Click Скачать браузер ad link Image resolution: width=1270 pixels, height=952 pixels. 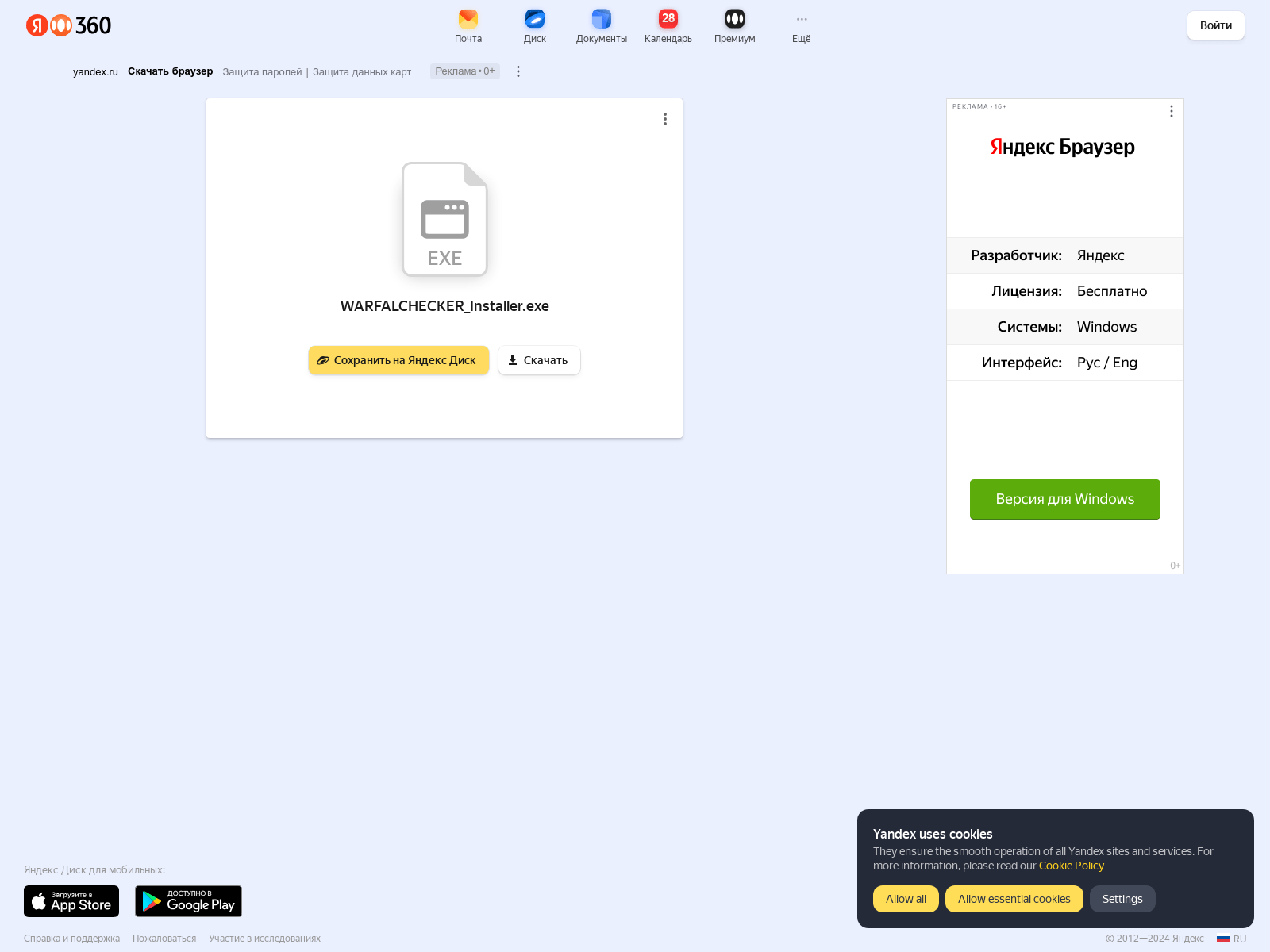pyautogui.click(x=170, y=71)
